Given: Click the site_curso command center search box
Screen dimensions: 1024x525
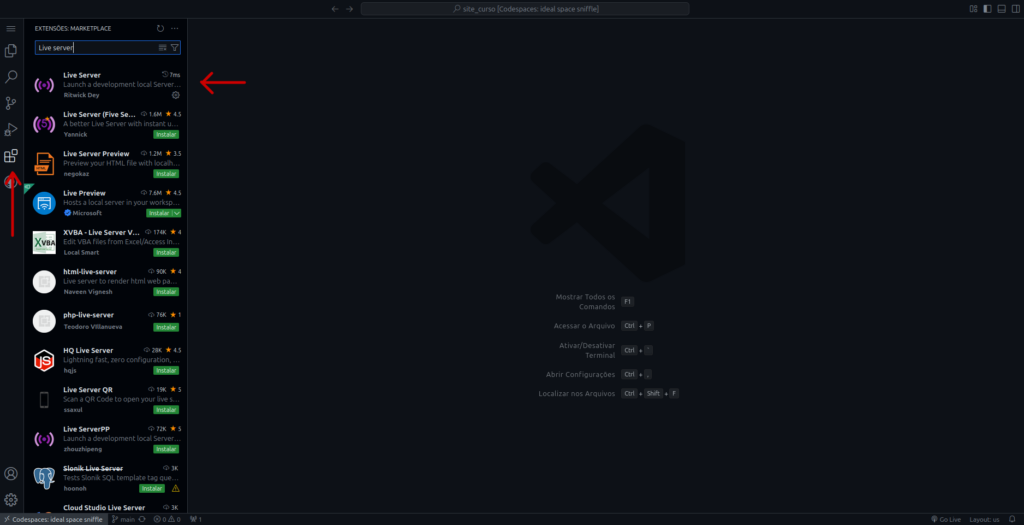Looking at the screenshot, I should click(525, 9).
